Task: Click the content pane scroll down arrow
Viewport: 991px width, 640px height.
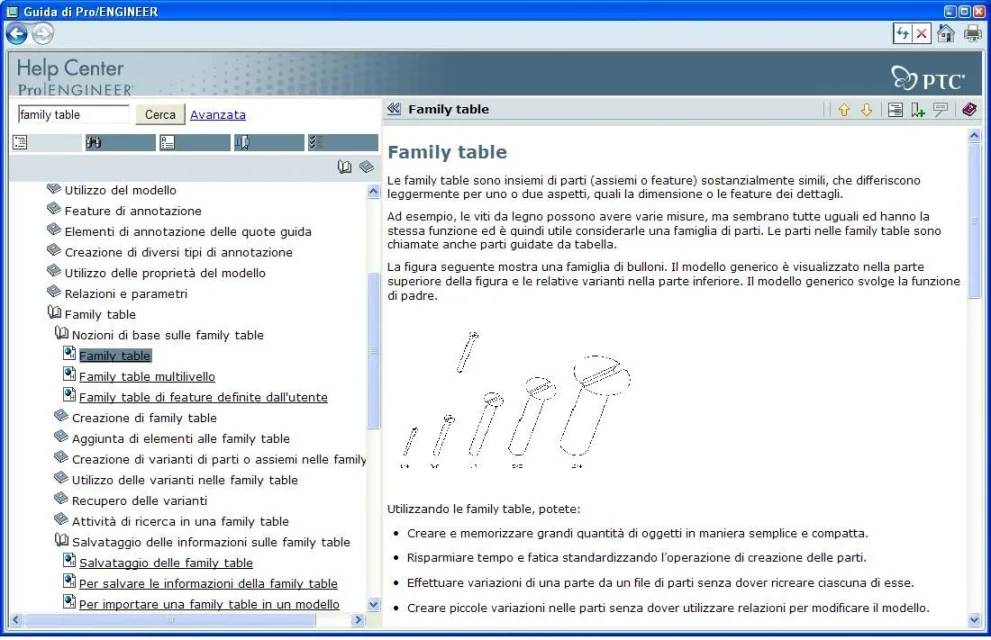Action: coord(976,620)
